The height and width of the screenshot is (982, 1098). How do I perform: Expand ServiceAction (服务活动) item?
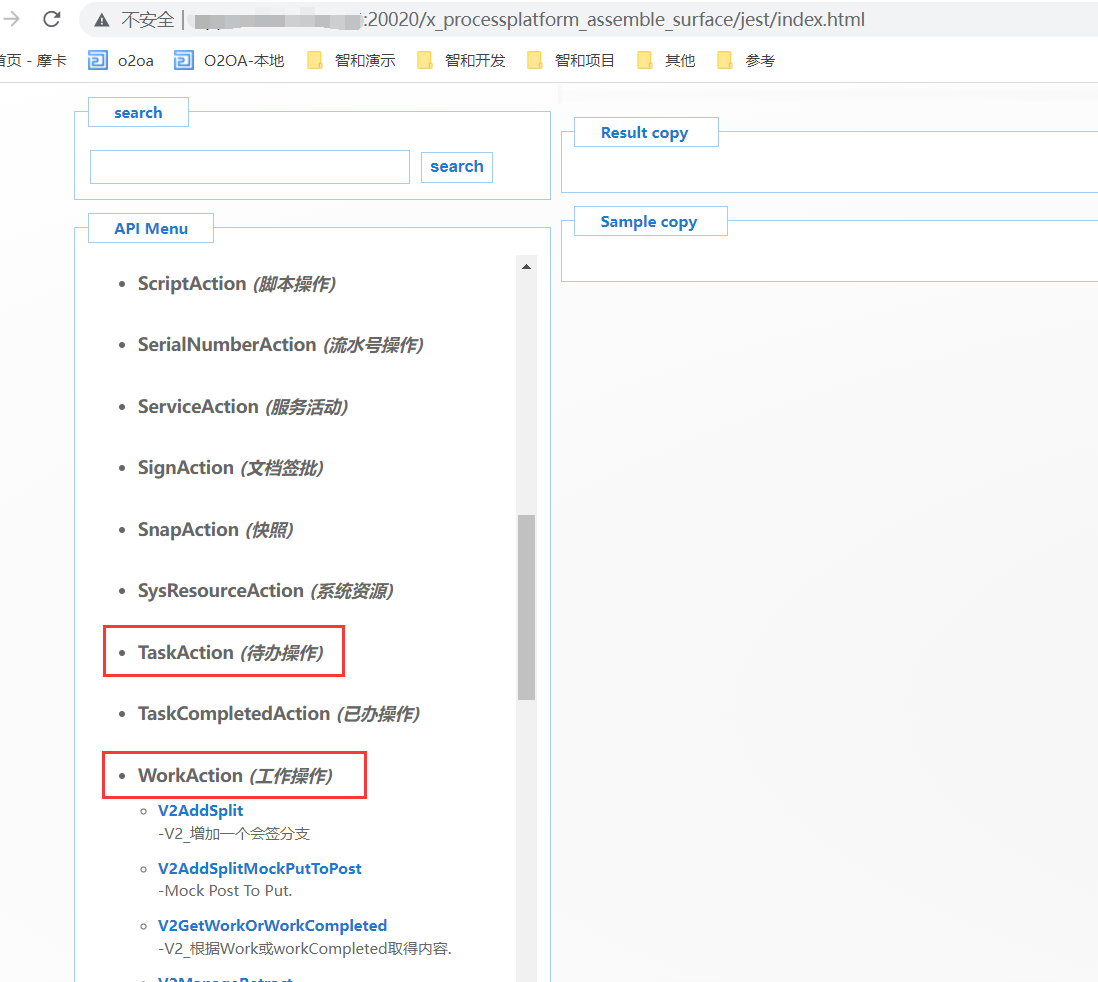(x=243, y=406)
